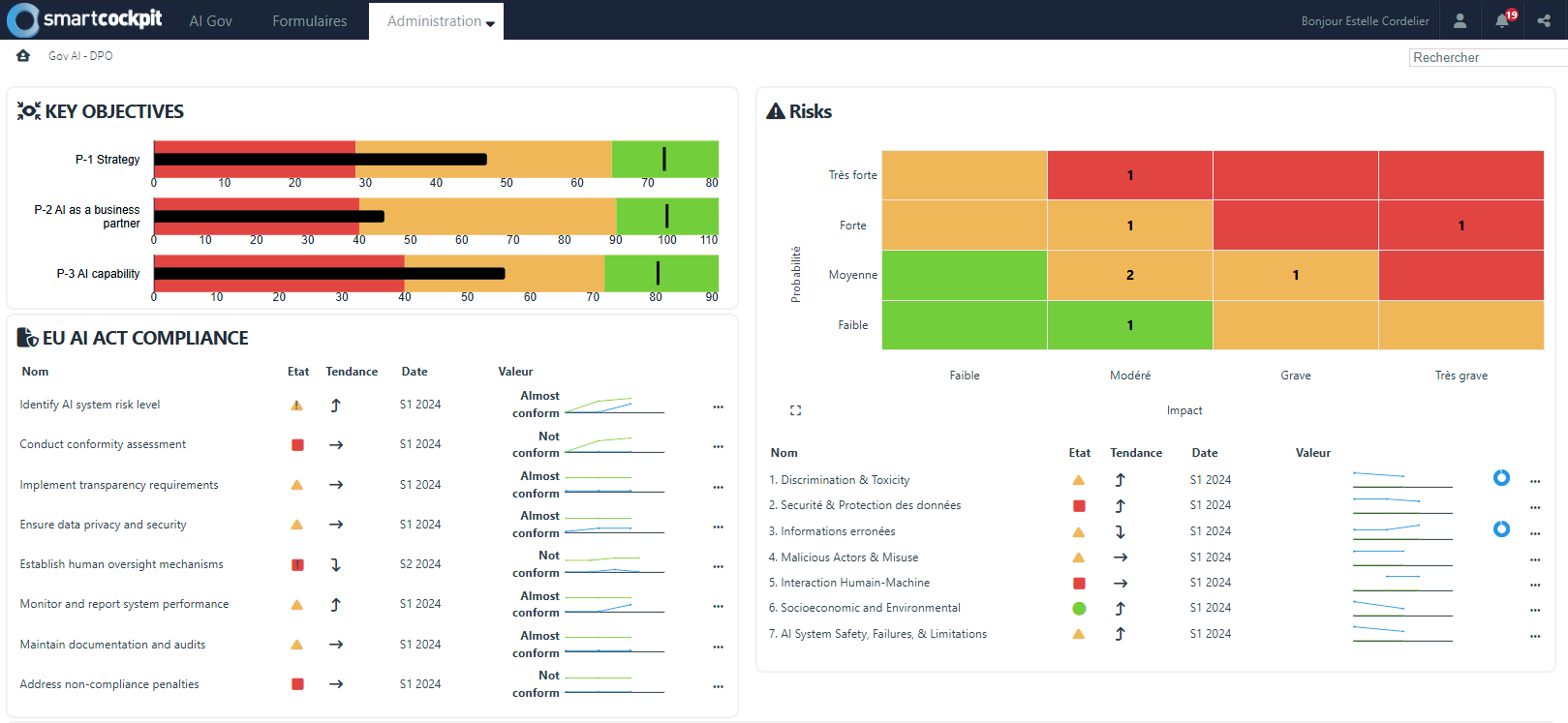Click the blue ring icon for Informations erronées
This screenshot has width=1568, height=723.
tap(1501, 528)
